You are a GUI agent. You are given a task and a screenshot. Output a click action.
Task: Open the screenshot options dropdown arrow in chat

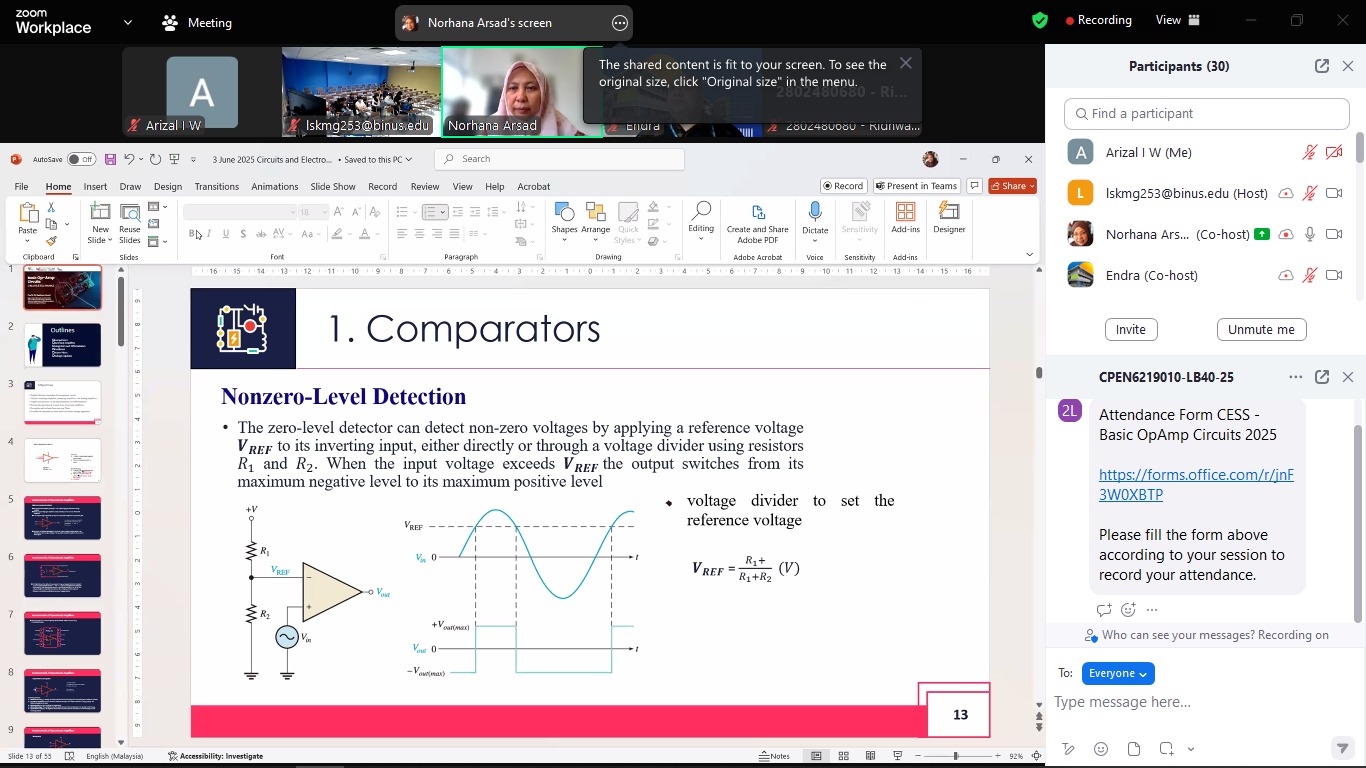point(1191,749)
